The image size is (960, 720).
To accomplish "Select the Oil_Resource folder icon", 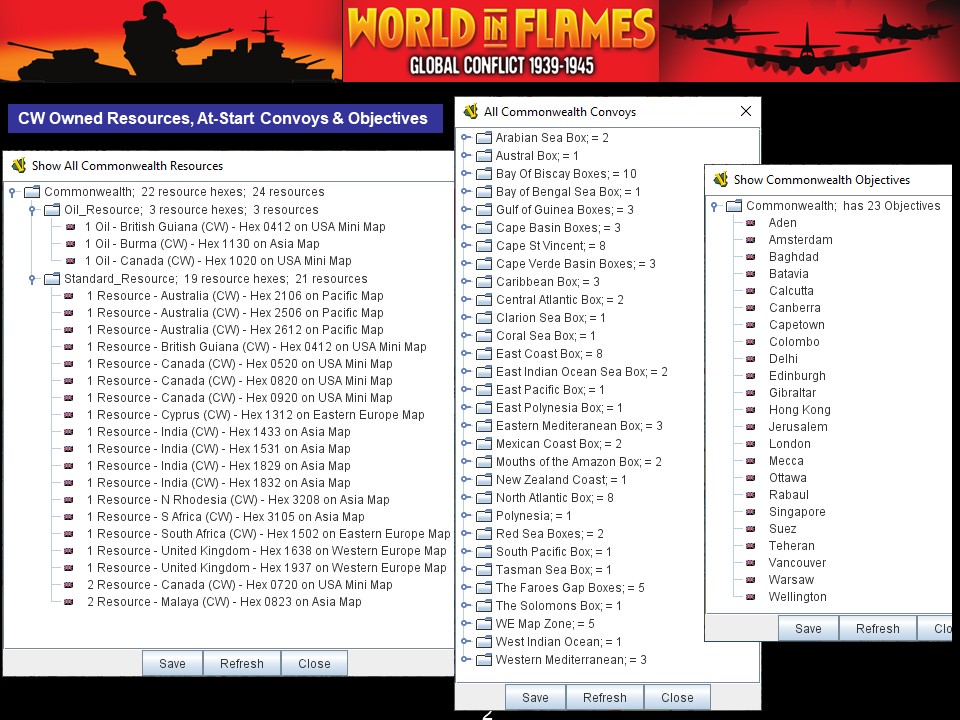I will (52, 210).
